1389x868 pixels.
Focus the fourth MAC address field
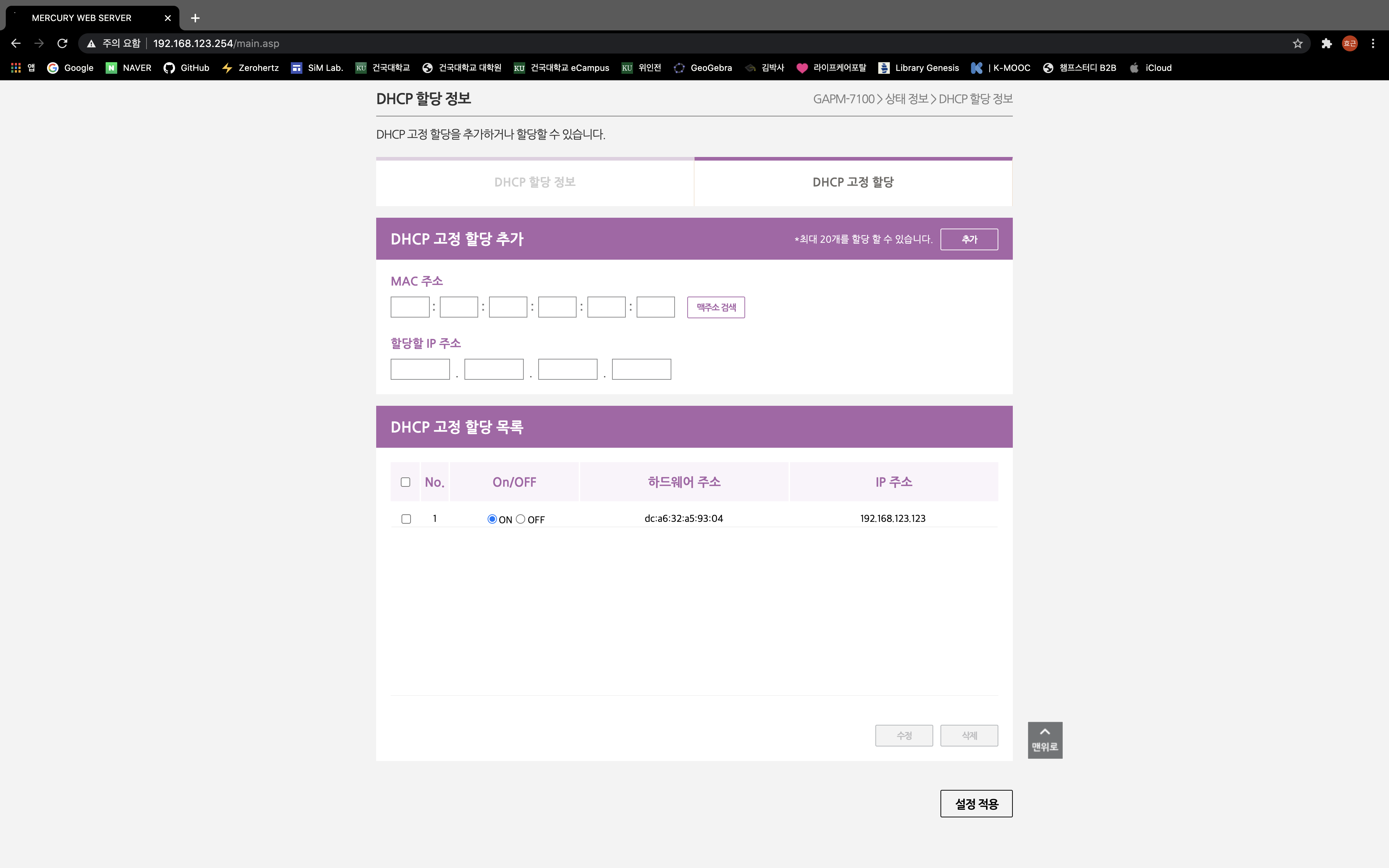click(x=557, y=307)
